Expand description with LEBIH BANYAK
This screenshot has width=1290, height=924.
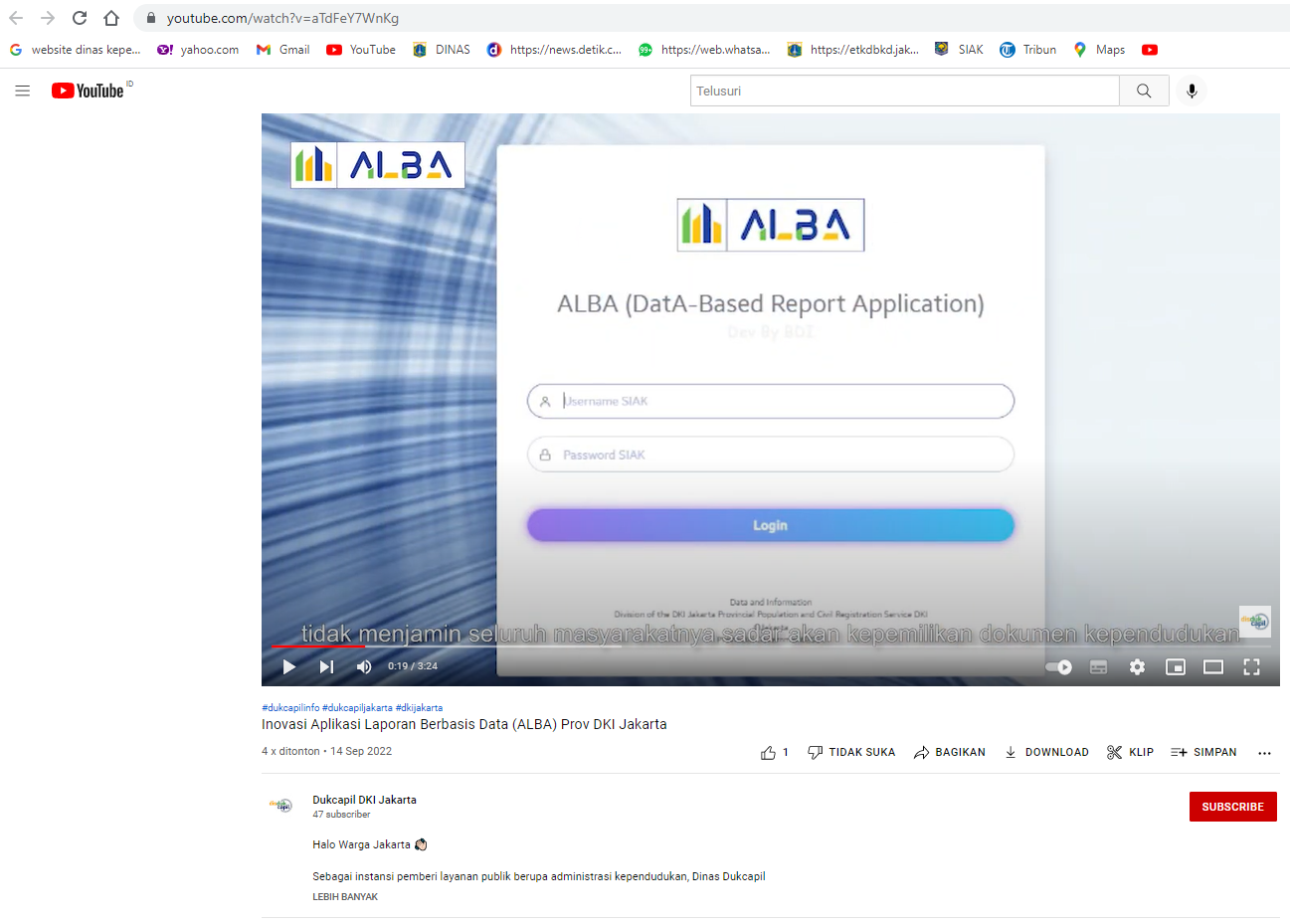click(x=345, y=897)
